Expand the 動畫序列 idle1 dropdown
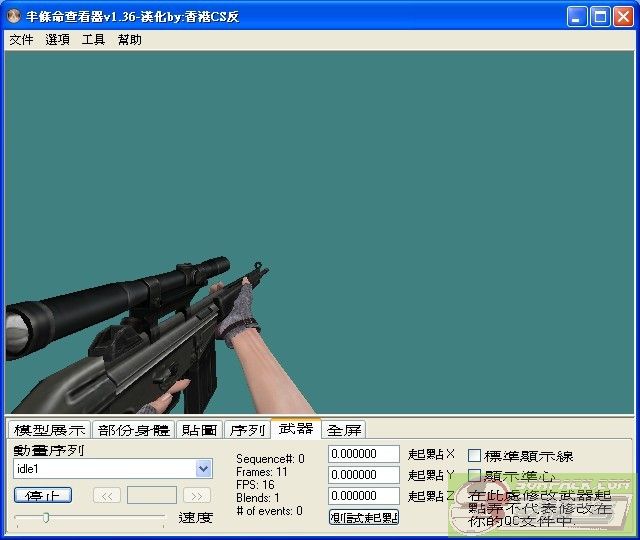 (204, 468)
